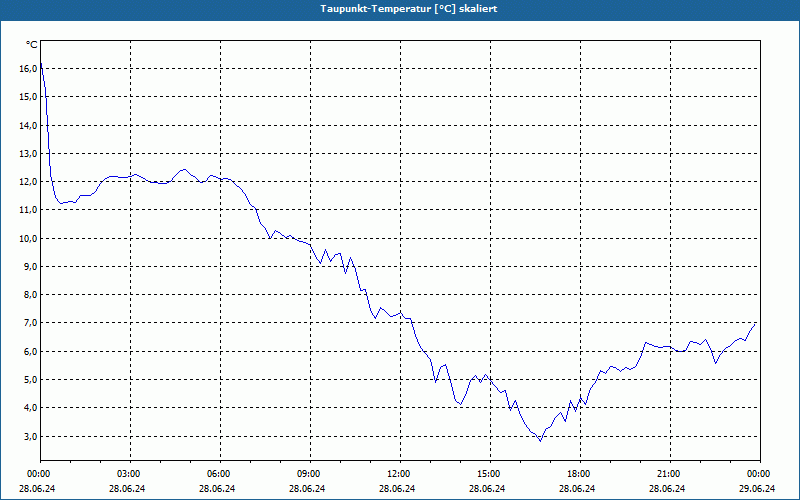Select the 7,0 y-axis value
Viewport: 800px width, 500px height.
pos(29,323)
